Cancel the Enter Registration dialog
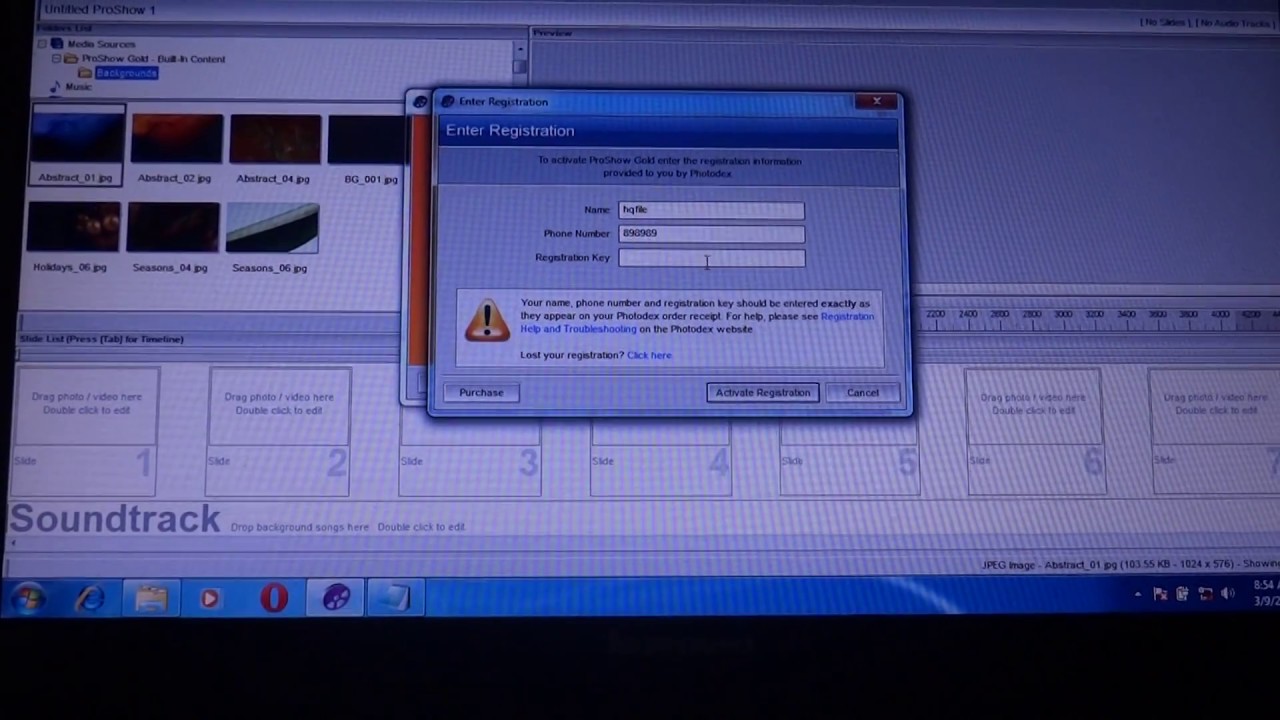1280x720 pixels. 862,393
